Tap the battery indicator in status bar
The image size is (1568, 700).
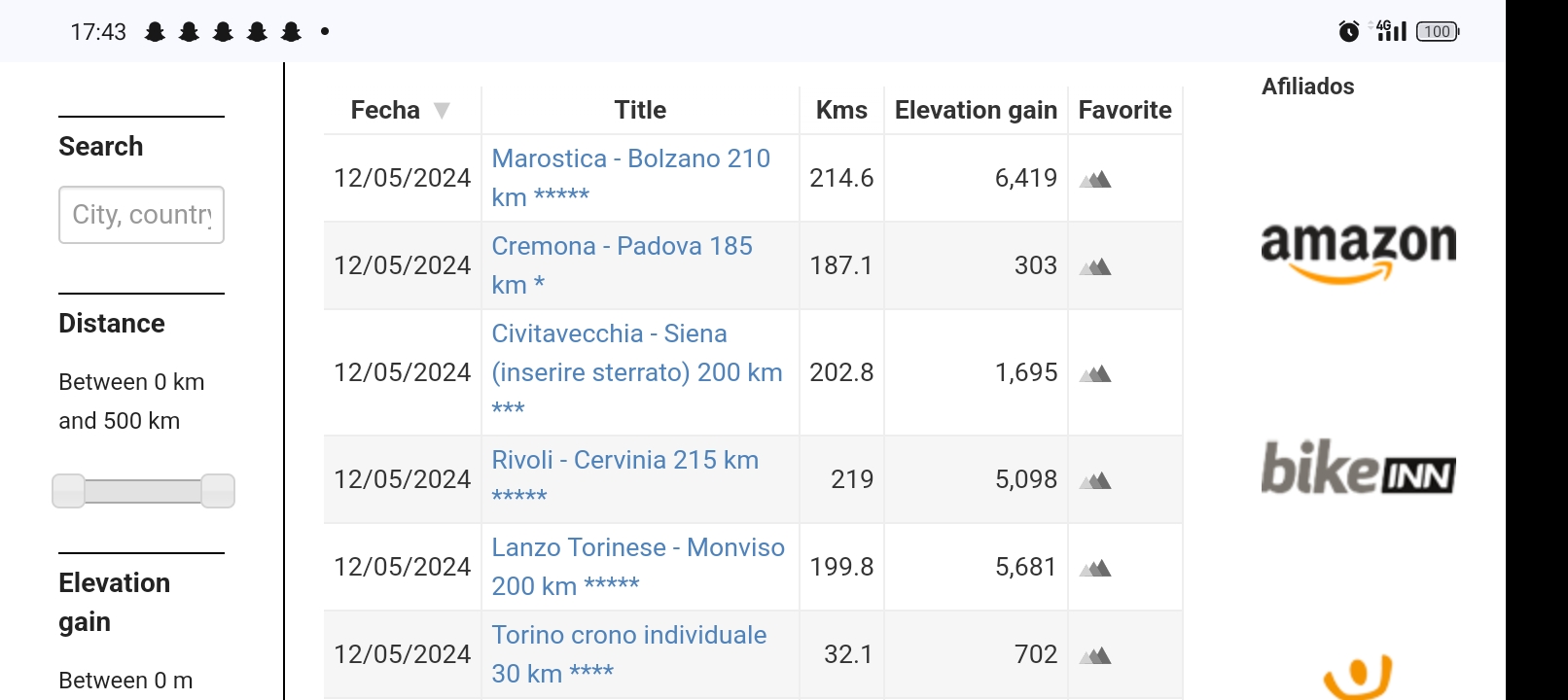(1438, 31)
